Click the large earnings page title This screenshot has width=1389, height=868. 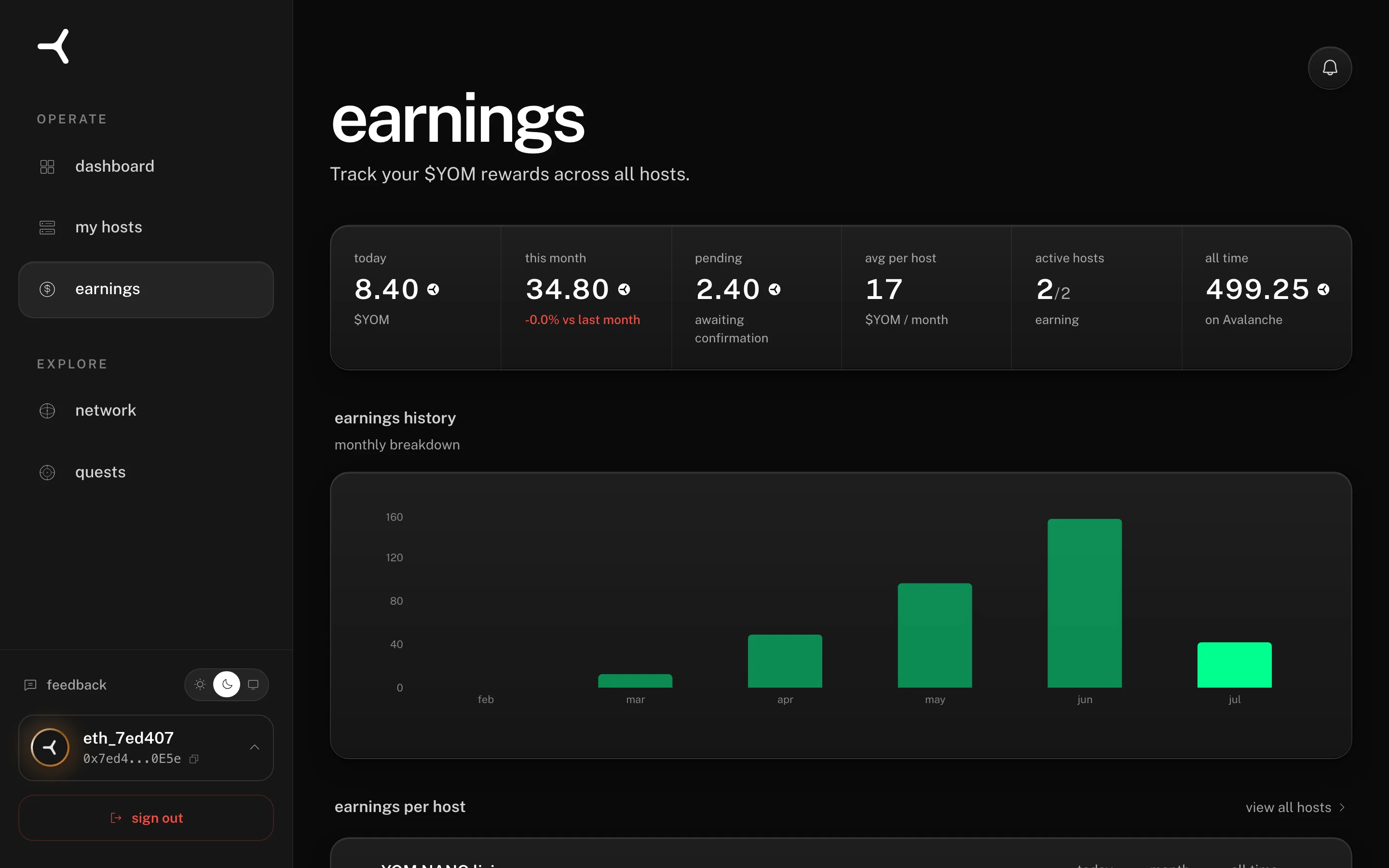(457, 122)
